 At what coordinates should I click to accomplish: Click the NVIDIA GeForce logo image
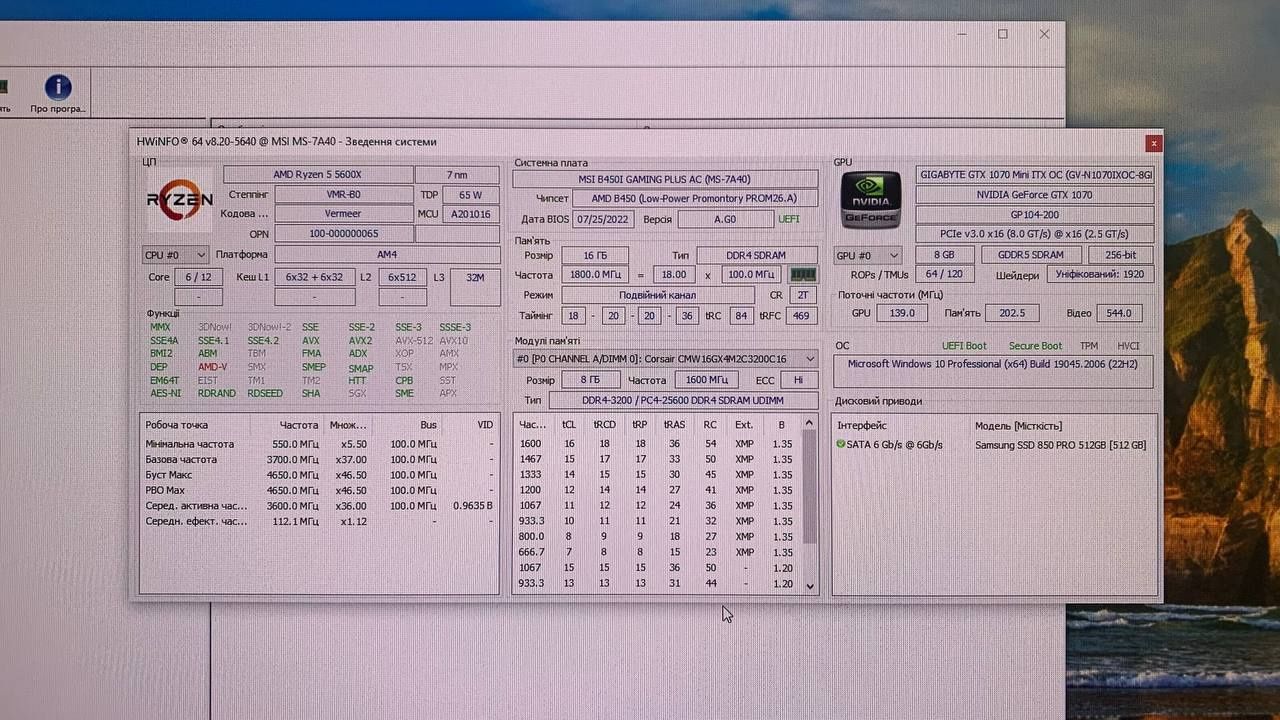pyautogui.click(x=870, y=200)
